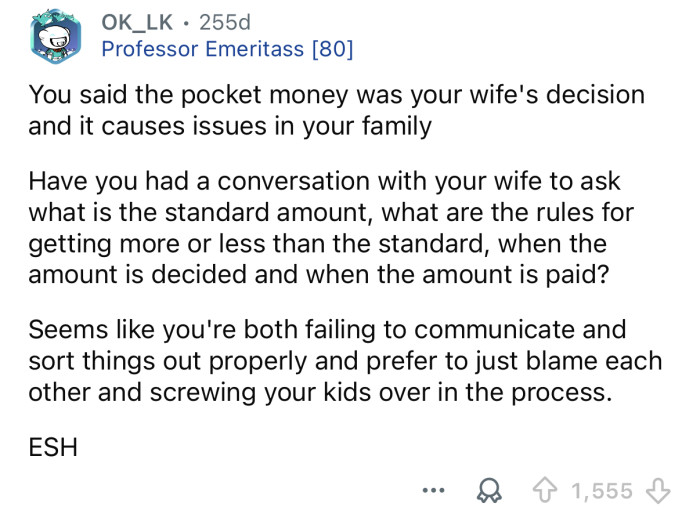The image size is (700, 514).
Task: Click the line starting "sort things out properly"
Action: tap(345, 360)
